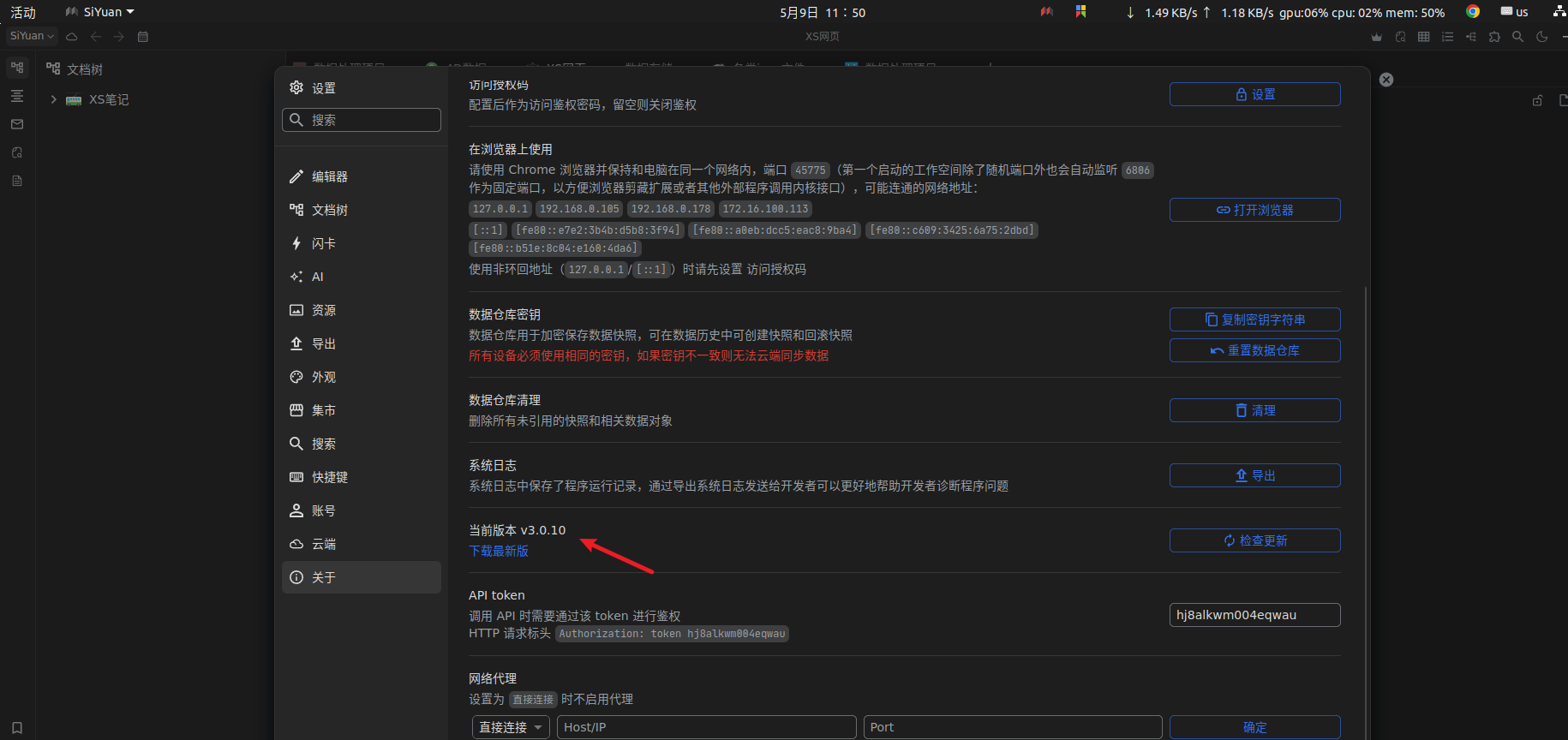This screenshot has height=740, width=1568.
Task: Click the 192.168.0.105 address chip
Action: 579,209
